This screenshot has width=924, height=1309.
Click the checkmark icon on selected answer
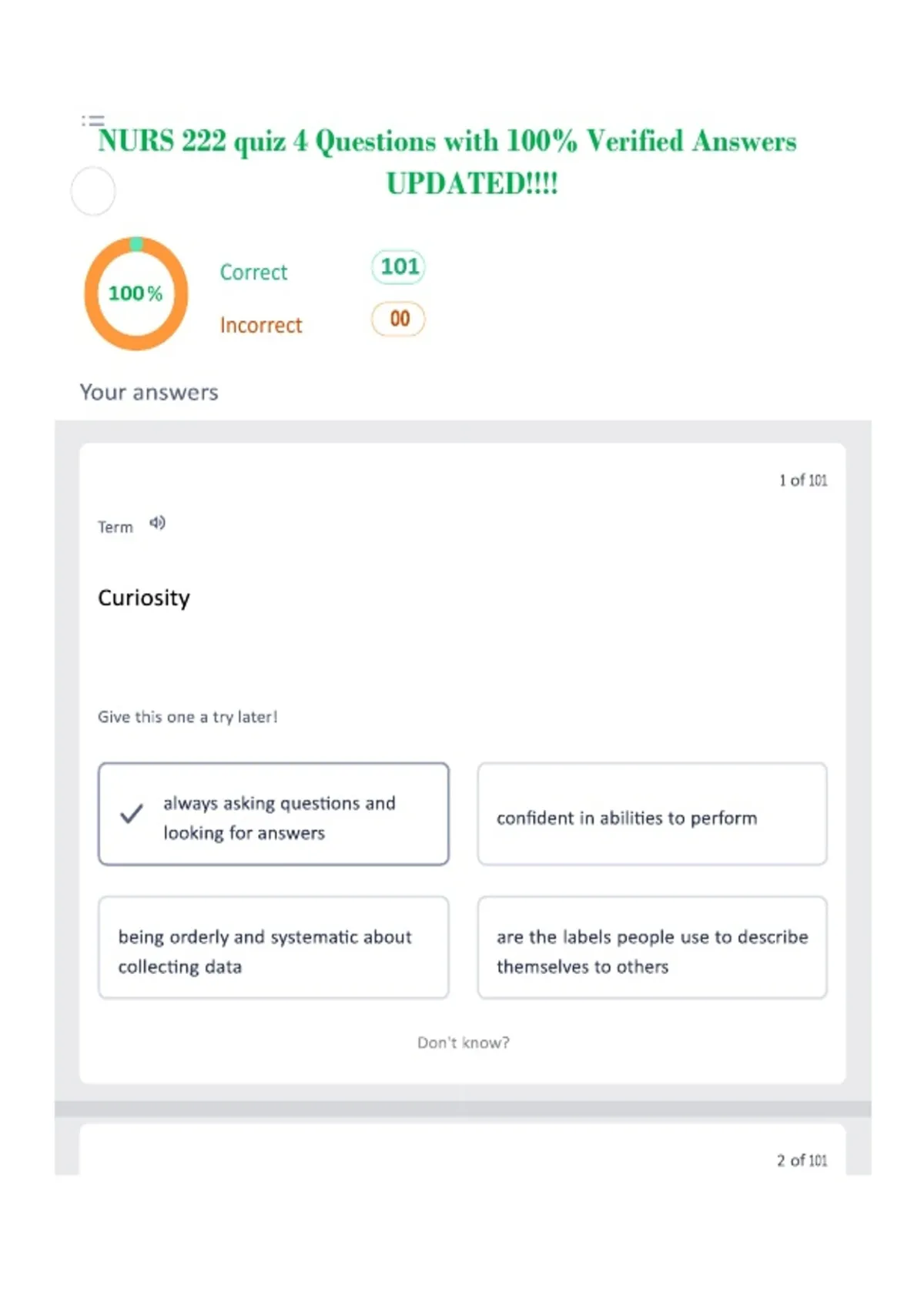[x=132, y=814]
